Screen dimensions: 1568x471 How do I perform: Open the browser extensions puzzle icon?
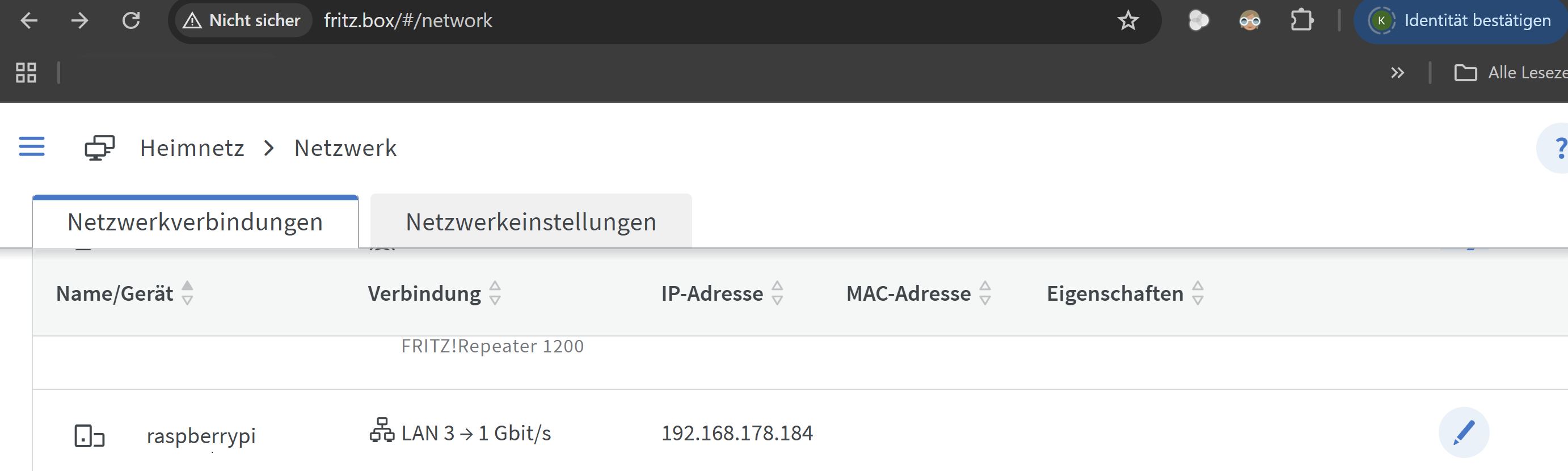1301,20
